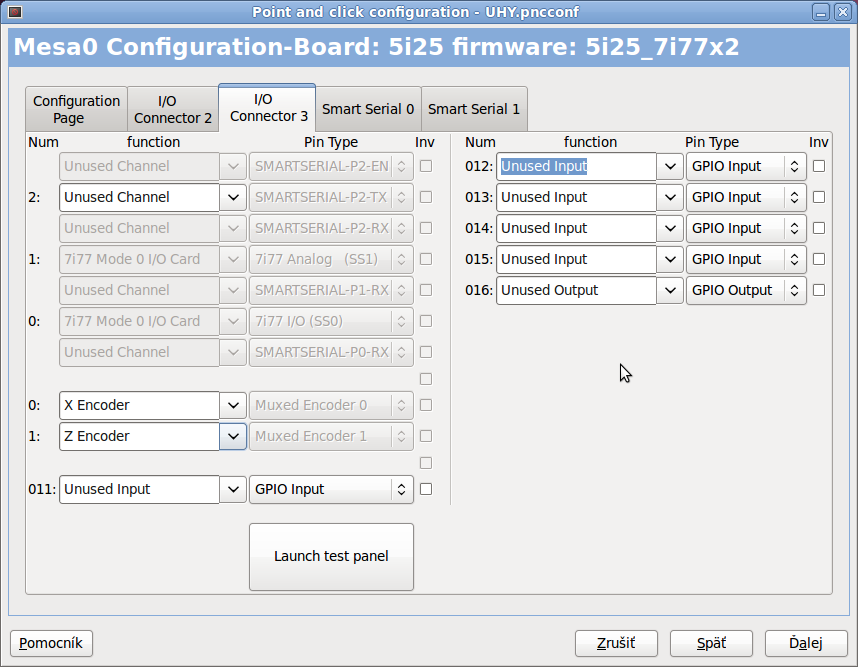Expand channel 2 Unused Channel dropdown
This screenshot has height=667, width=858.
pyautogui.click(x=233, y=197)
